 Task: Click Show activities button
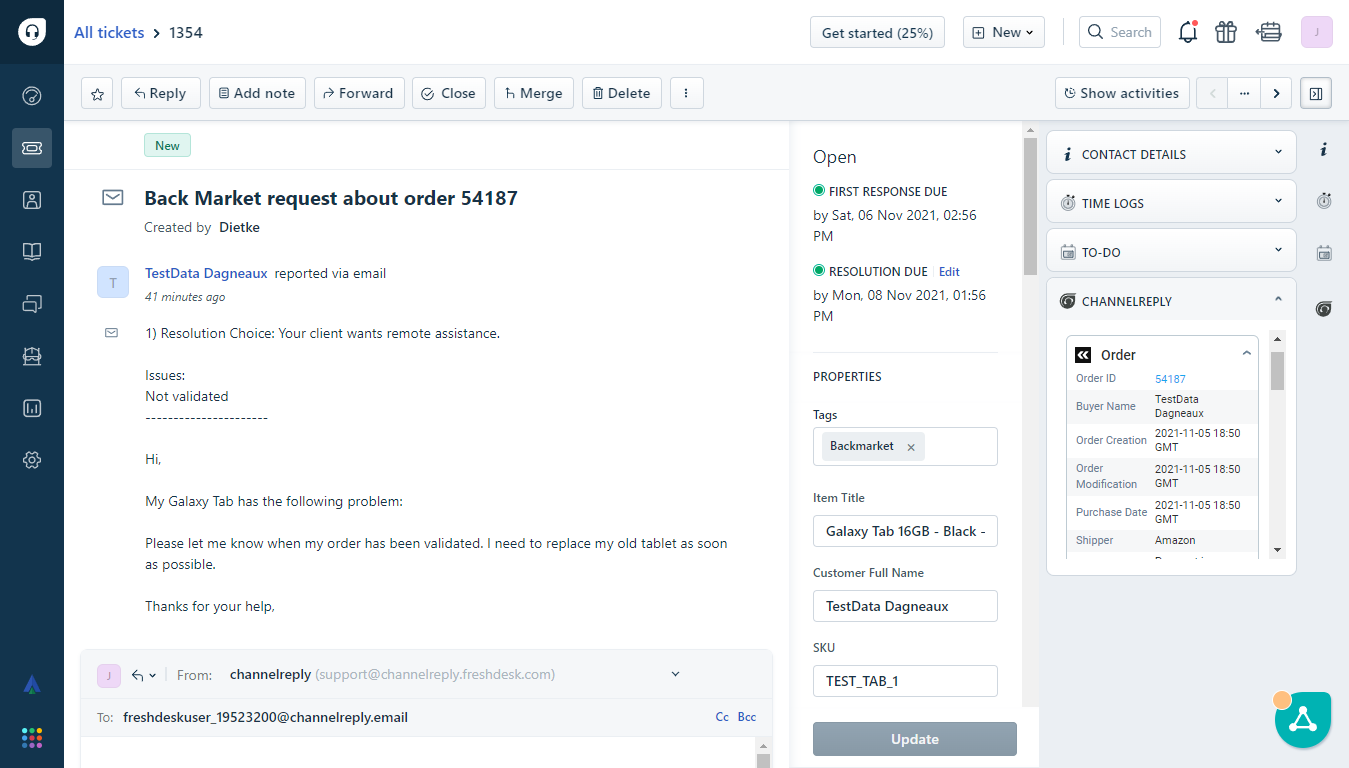point(1122,93)
